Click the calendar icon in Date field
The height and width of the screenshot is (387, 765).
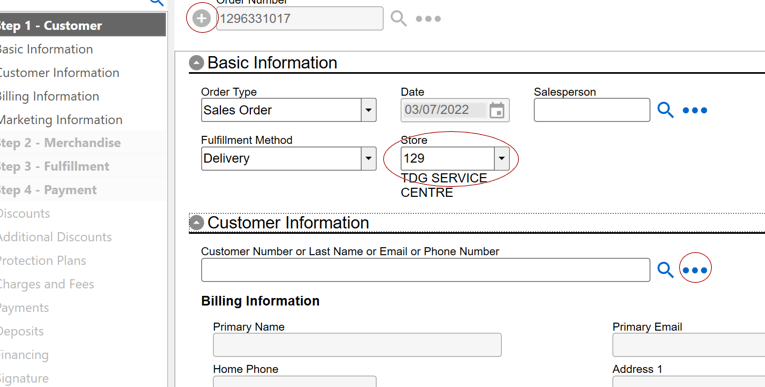pos(497,110)
